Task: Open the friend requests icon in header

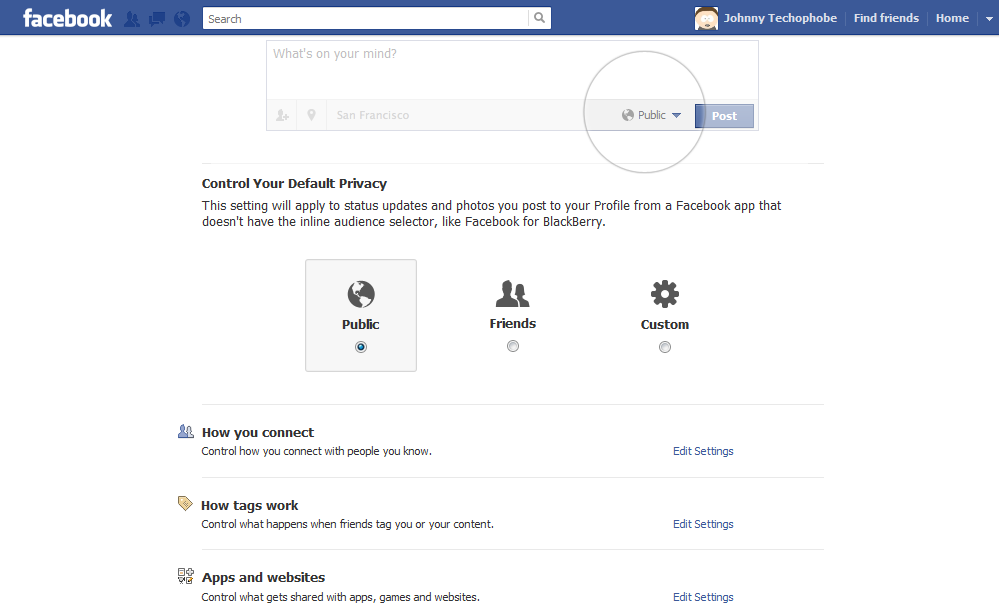Action: (x=132, y=19)
